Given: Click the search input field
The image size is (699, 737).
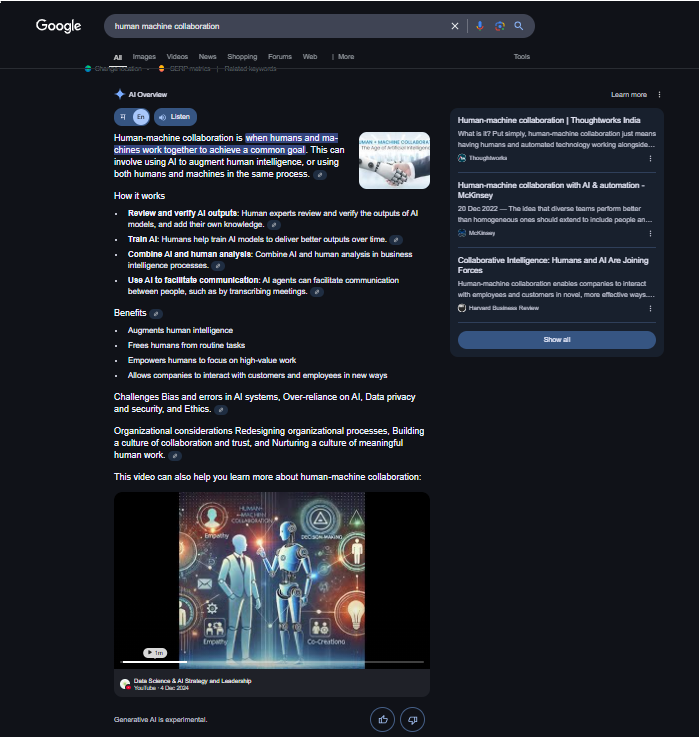Looking at the screenshot, I should pos(277,26).
